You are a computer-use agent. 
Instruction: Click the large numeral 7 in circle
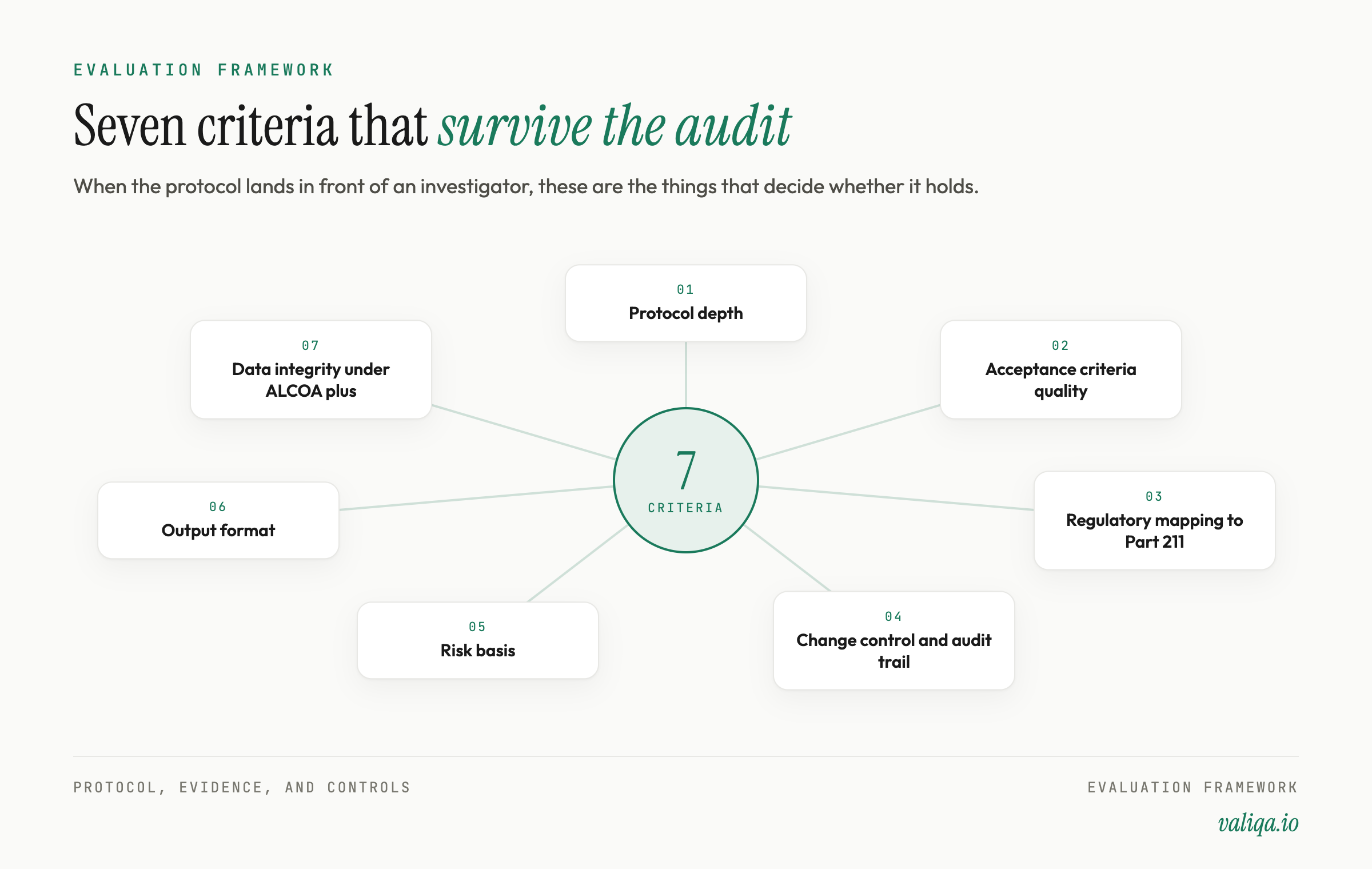click(x=685, y=470)
